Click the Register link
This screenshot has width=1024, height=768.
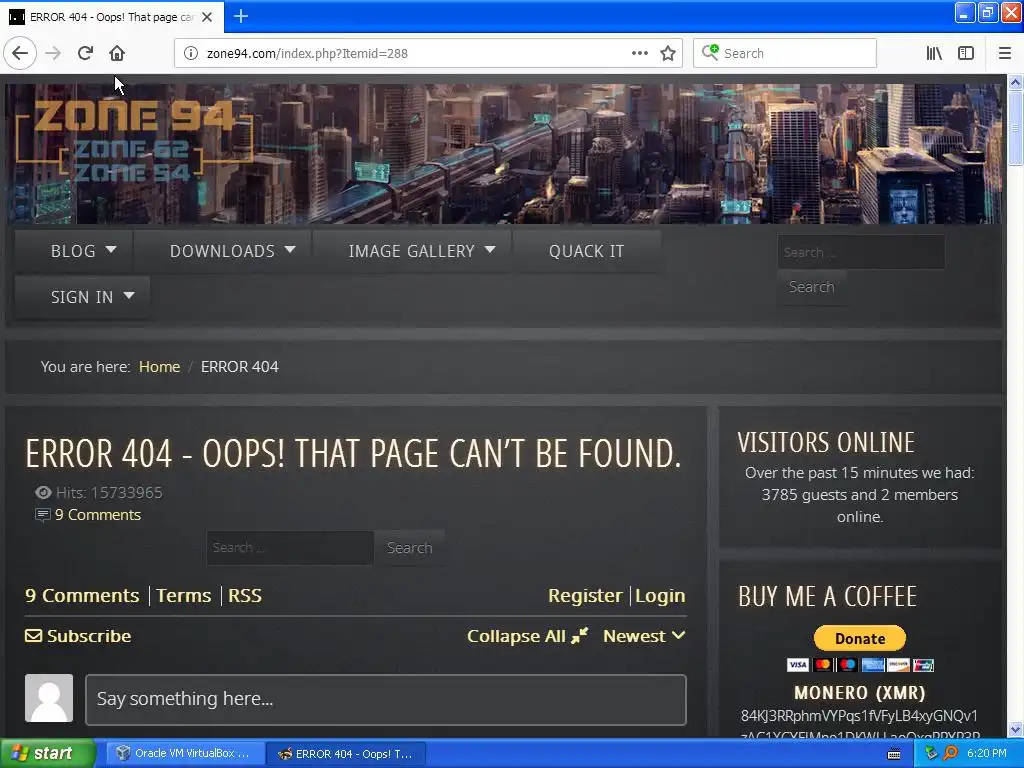[x=585, y=596]
